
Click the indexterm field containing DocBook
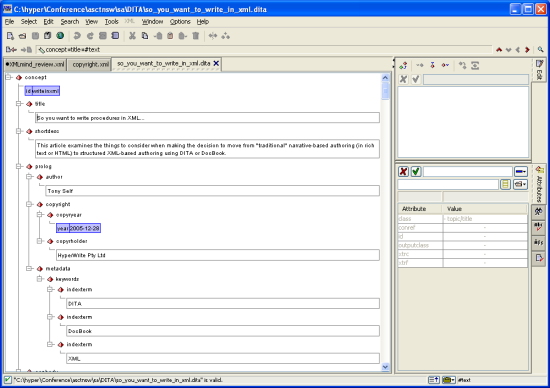point(223,331)
